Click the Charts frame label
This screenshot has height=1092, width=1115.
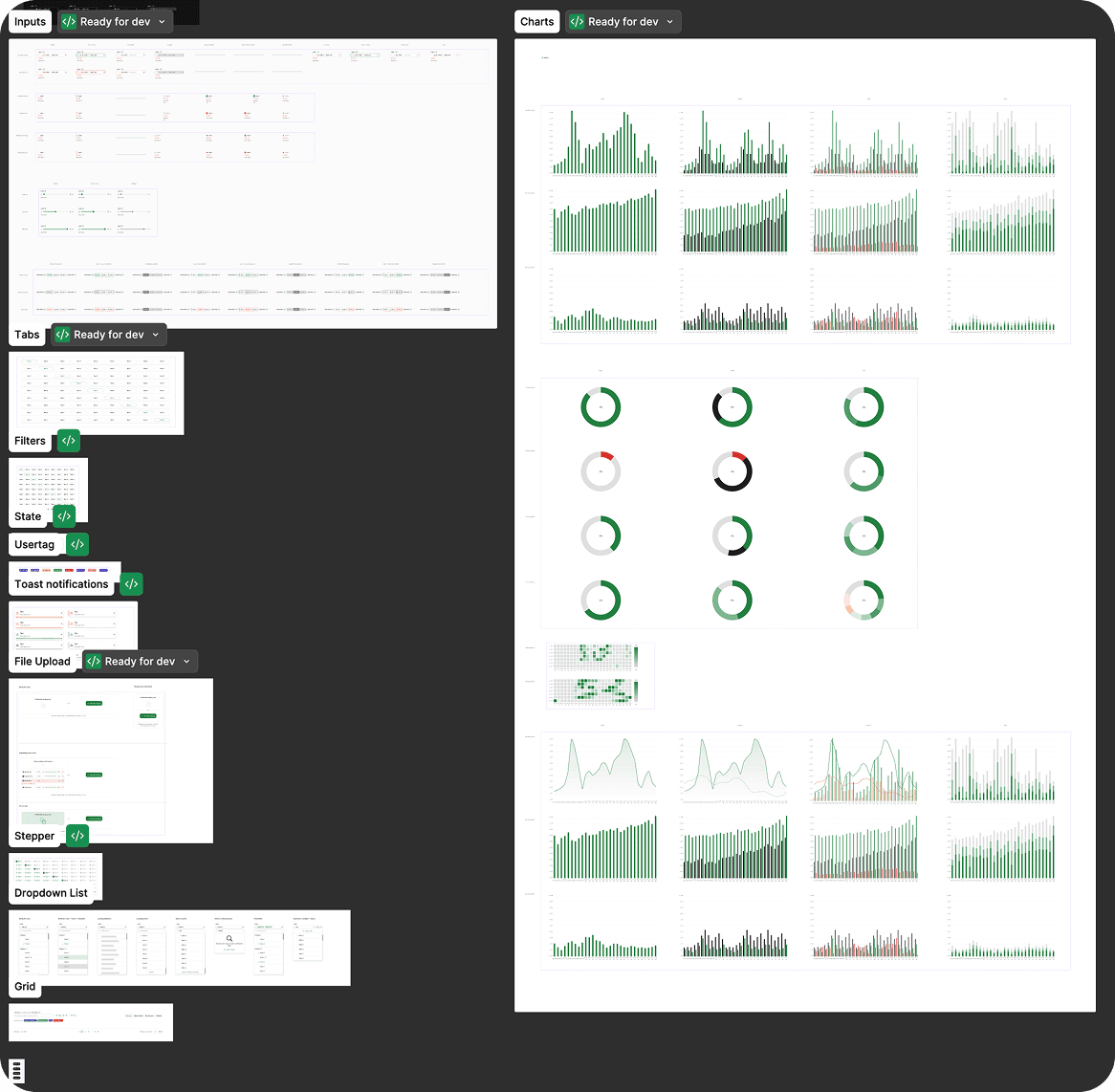(x=536, y=21)
